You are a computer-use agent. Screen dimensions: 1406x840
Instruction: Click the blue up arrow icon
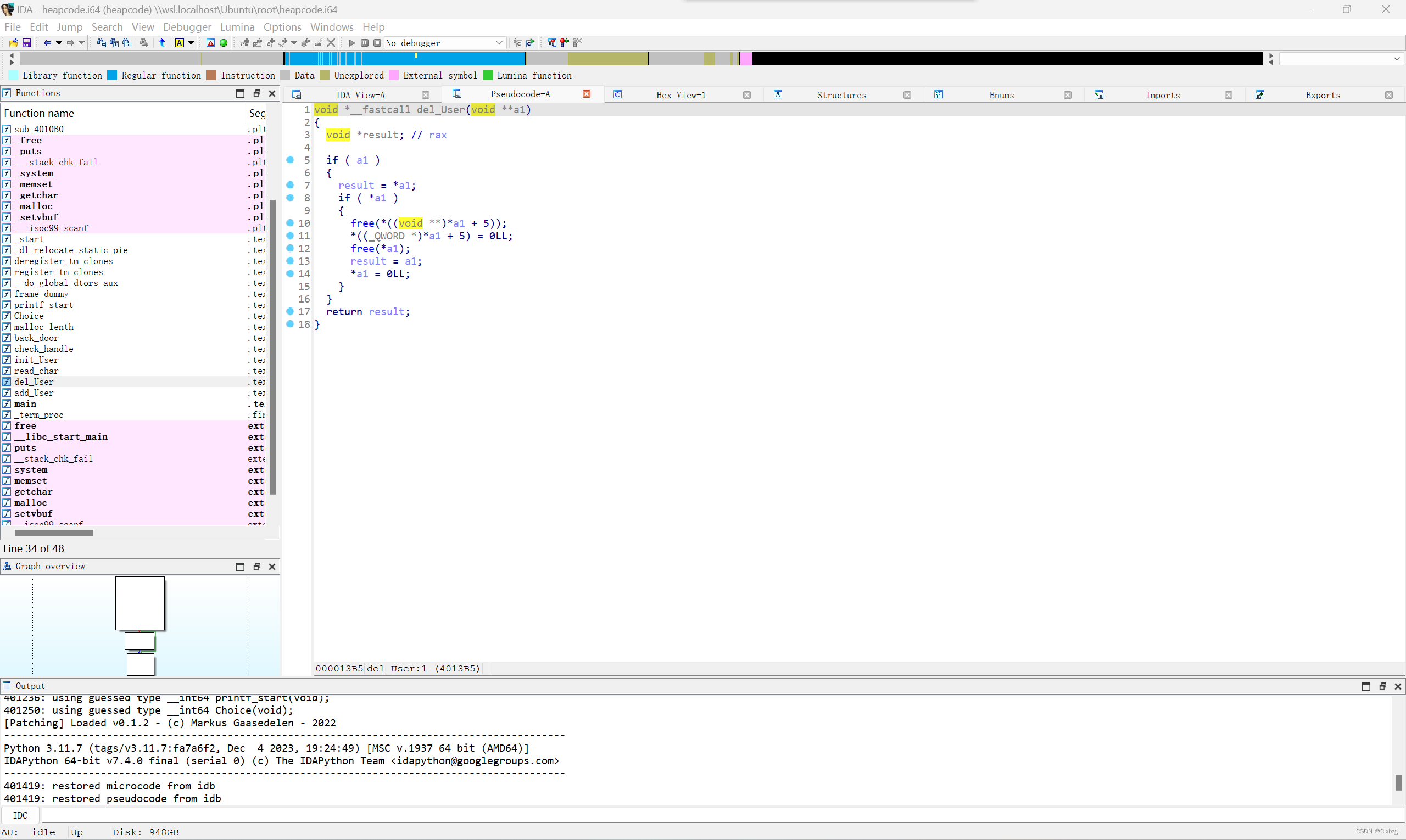tap(162, 43)
